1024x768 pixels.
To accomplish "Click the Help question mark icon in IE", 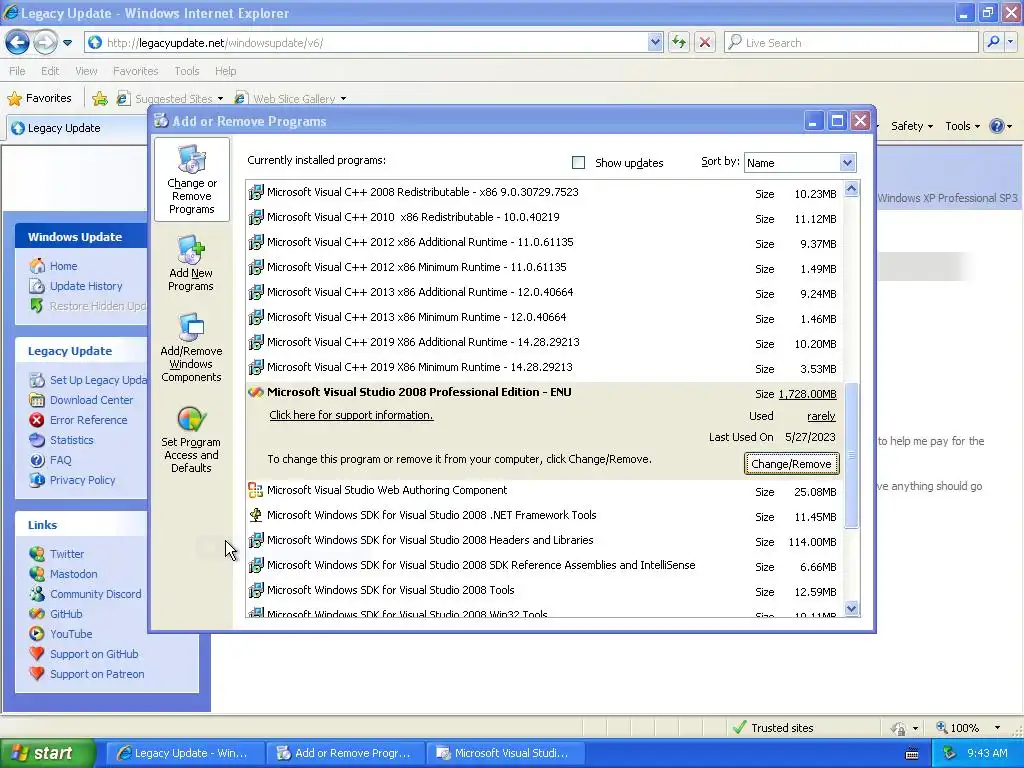I will click(997, 126).
